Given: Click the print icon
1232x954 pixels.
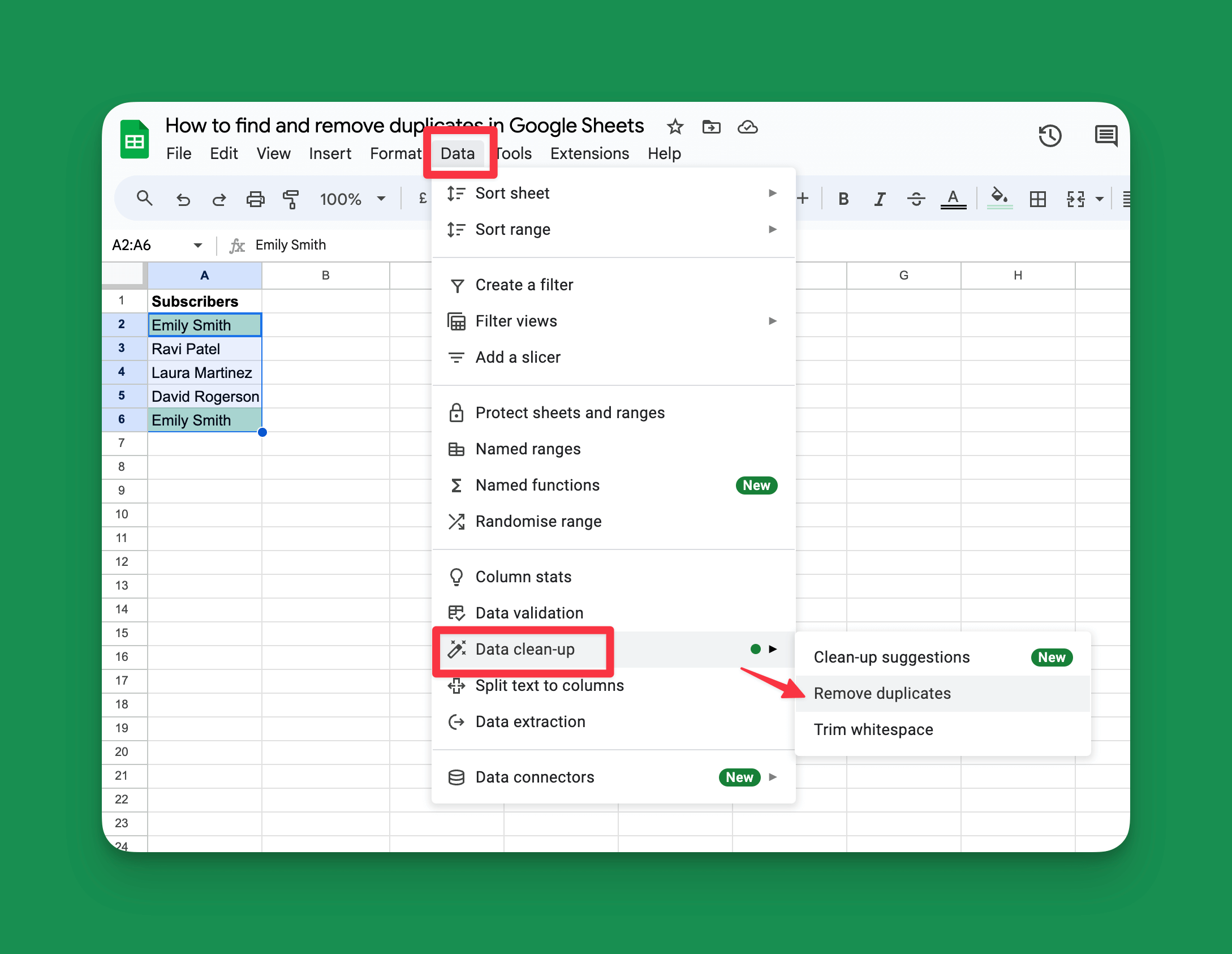Looking at the screenshot, I should 255,199.
